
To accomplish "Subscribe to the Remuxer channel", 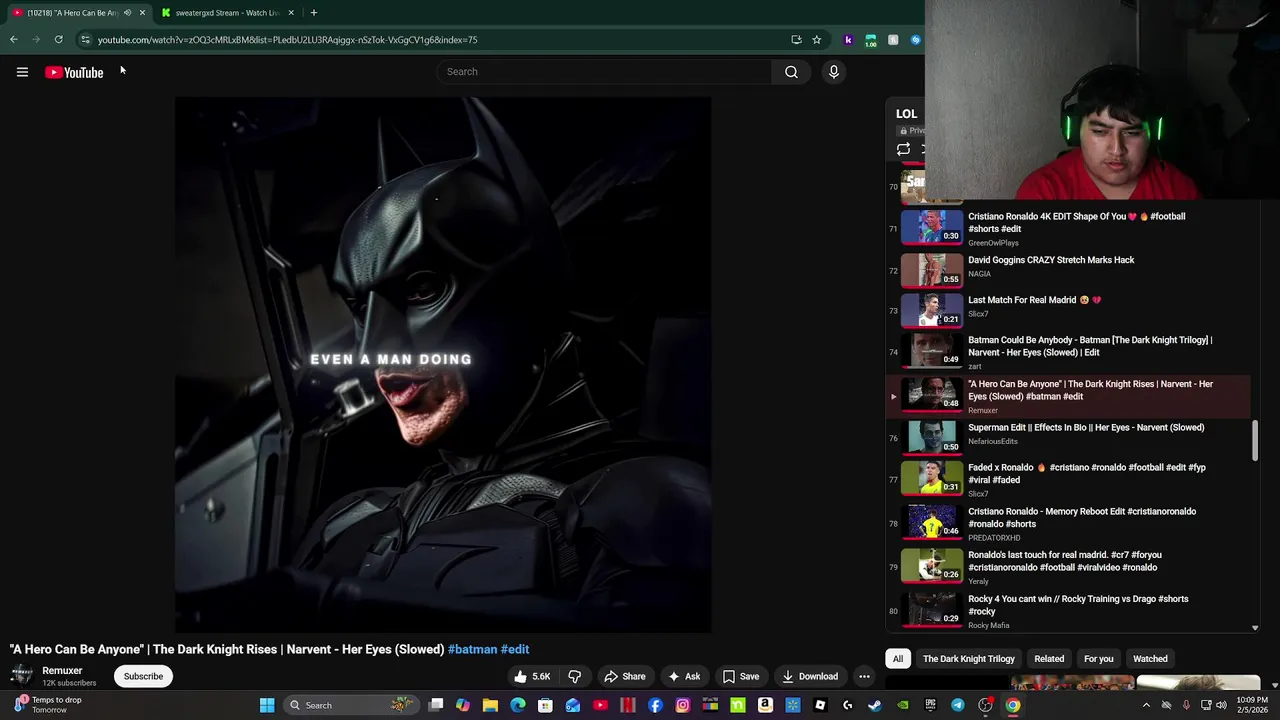I will coord(143,677).
